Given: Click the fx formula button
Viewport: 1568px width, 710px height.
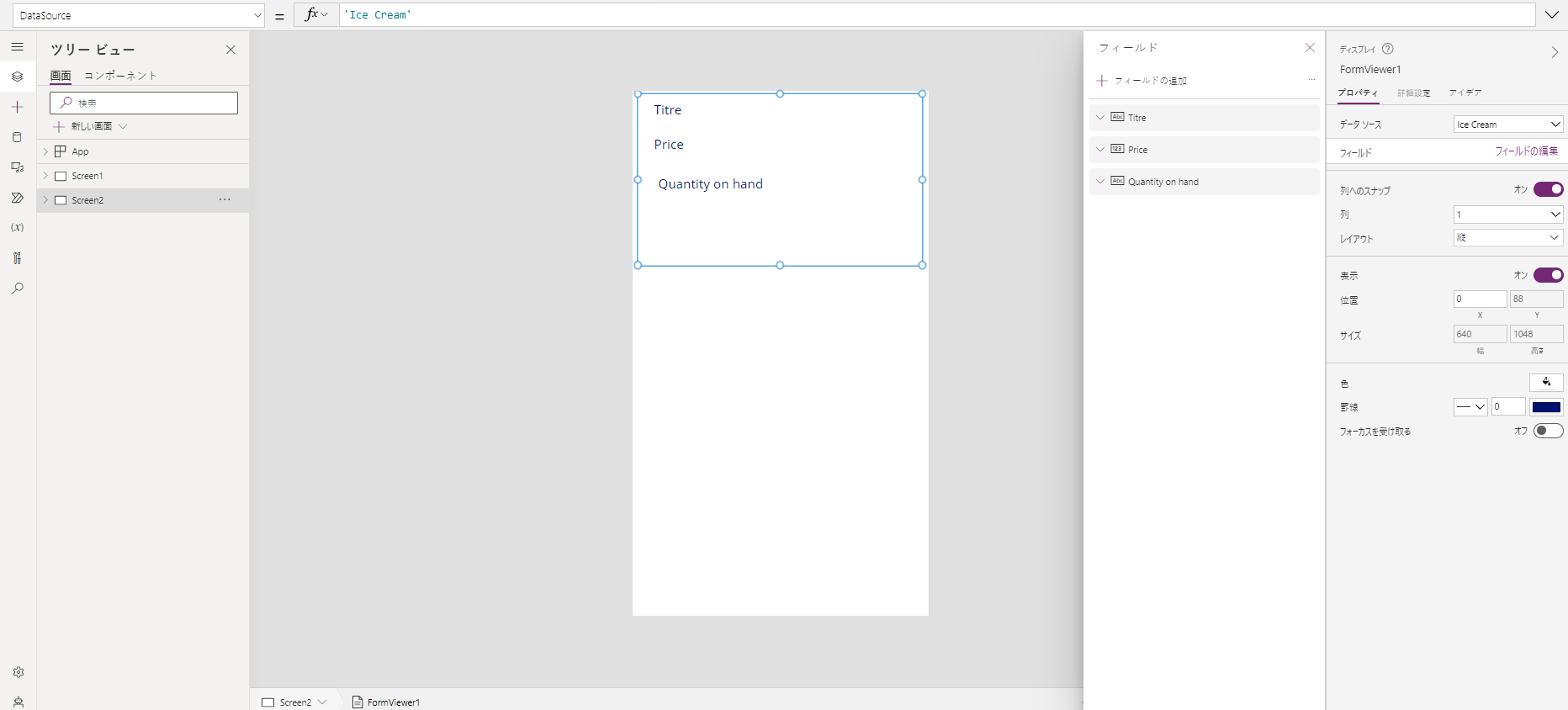Looking at the screenshot, I should click(x=316, y=14).
